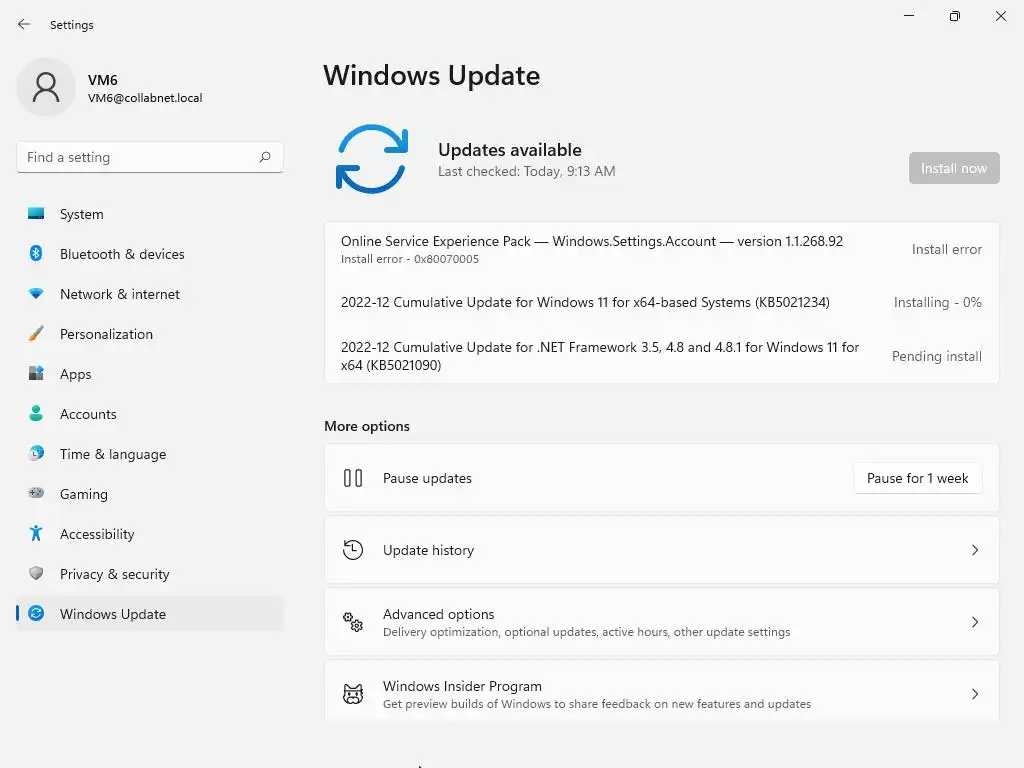Click Install error - 0x80070005 text
The height and width of the screenshot is (768, 1024).
tap(409, 259)
